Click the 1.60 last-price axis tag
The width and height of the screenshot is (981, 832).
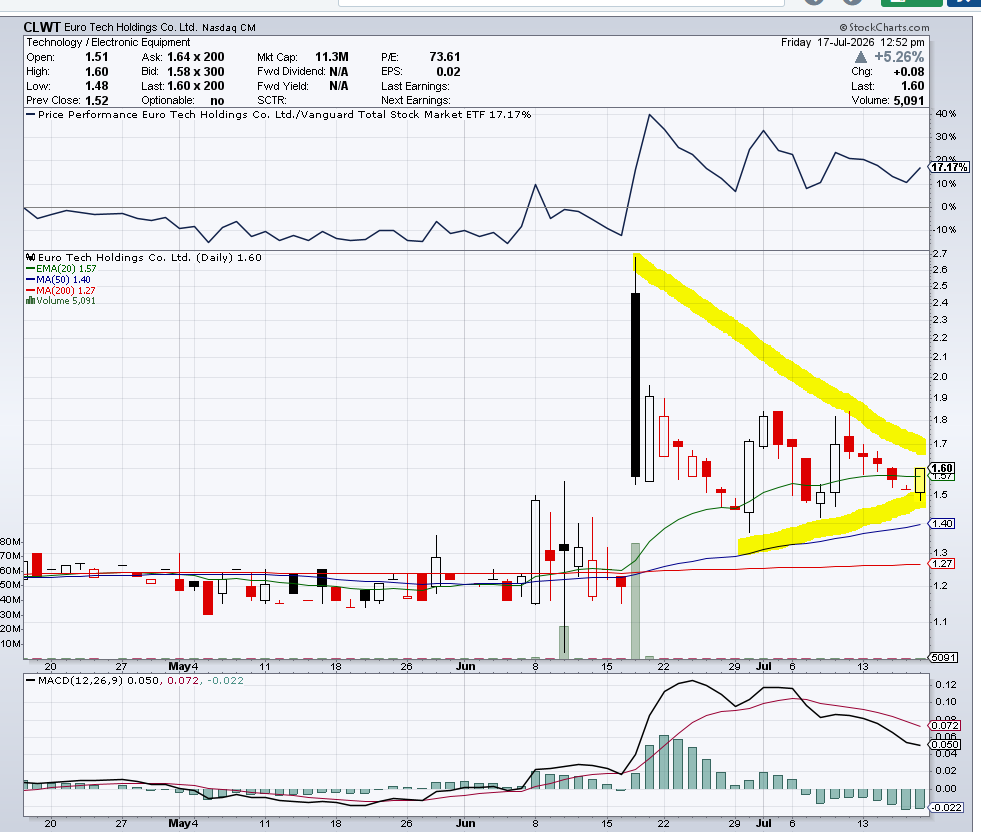(x=942, y=468)
